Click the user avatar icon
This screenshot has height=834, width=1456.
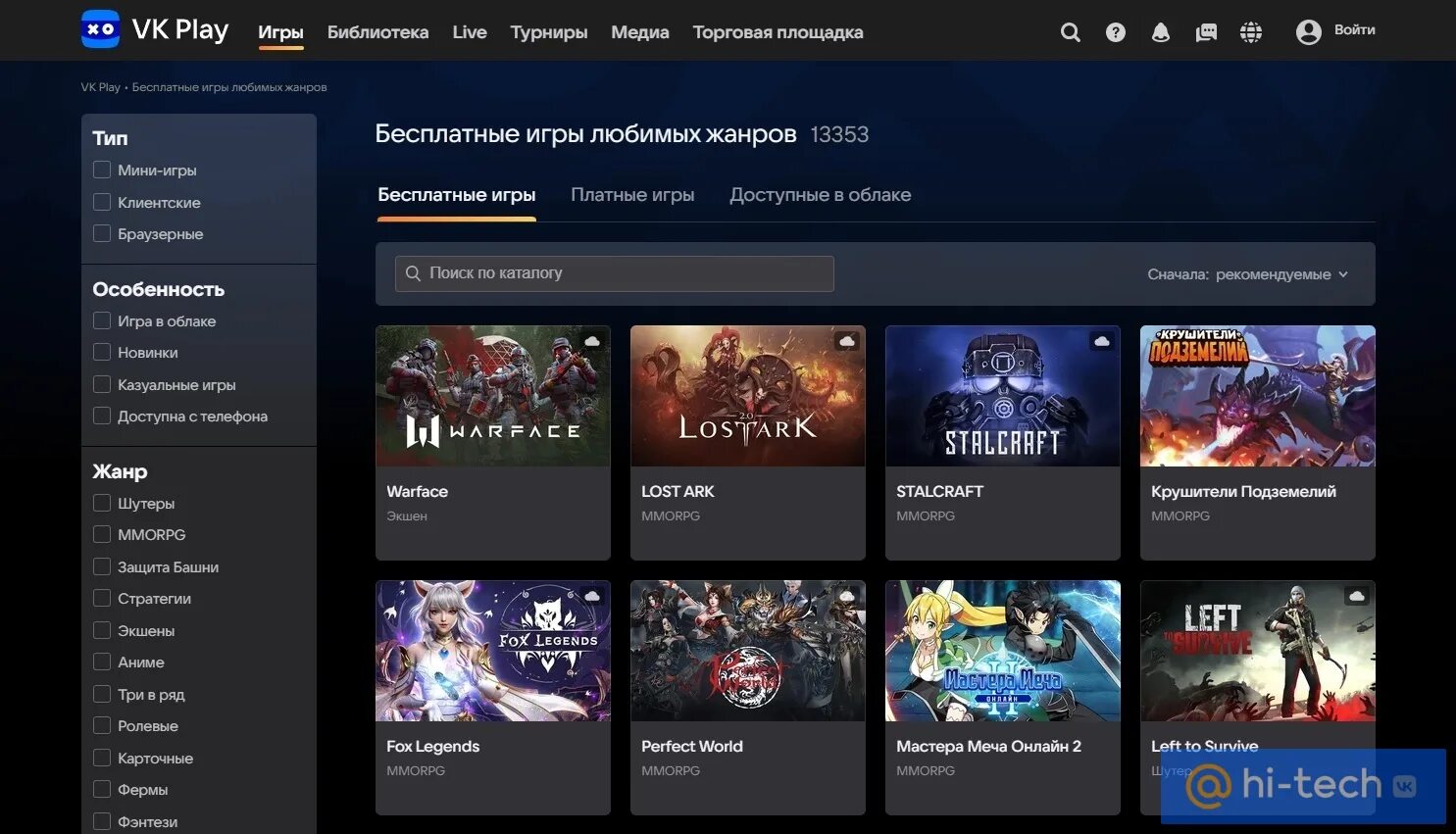[x=1309, y=32]
